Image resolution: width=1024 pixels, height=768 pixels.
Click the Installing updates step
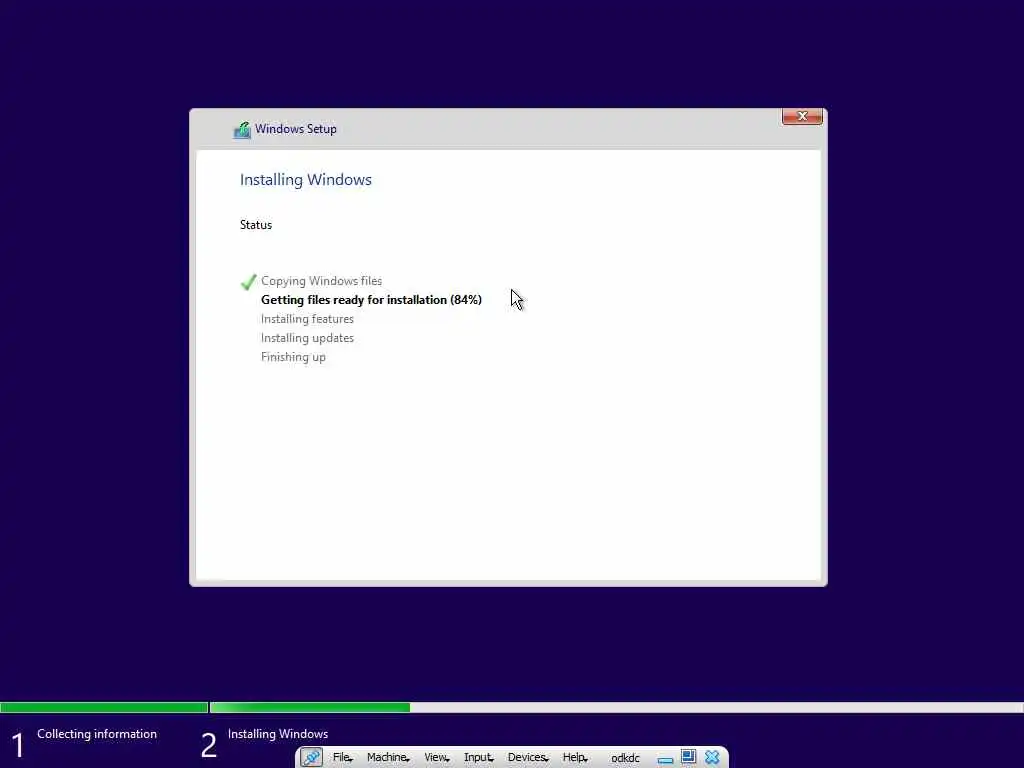[x=307, y=338]
